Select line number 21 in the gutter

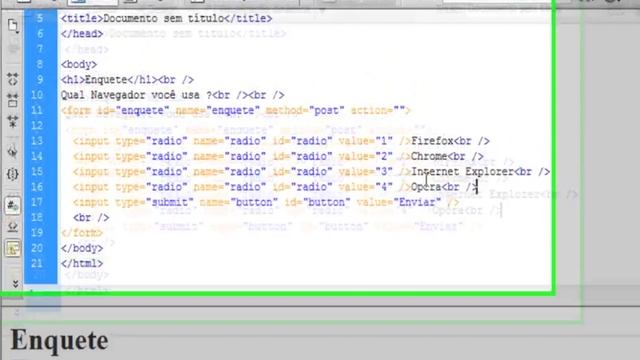[37, 263]
